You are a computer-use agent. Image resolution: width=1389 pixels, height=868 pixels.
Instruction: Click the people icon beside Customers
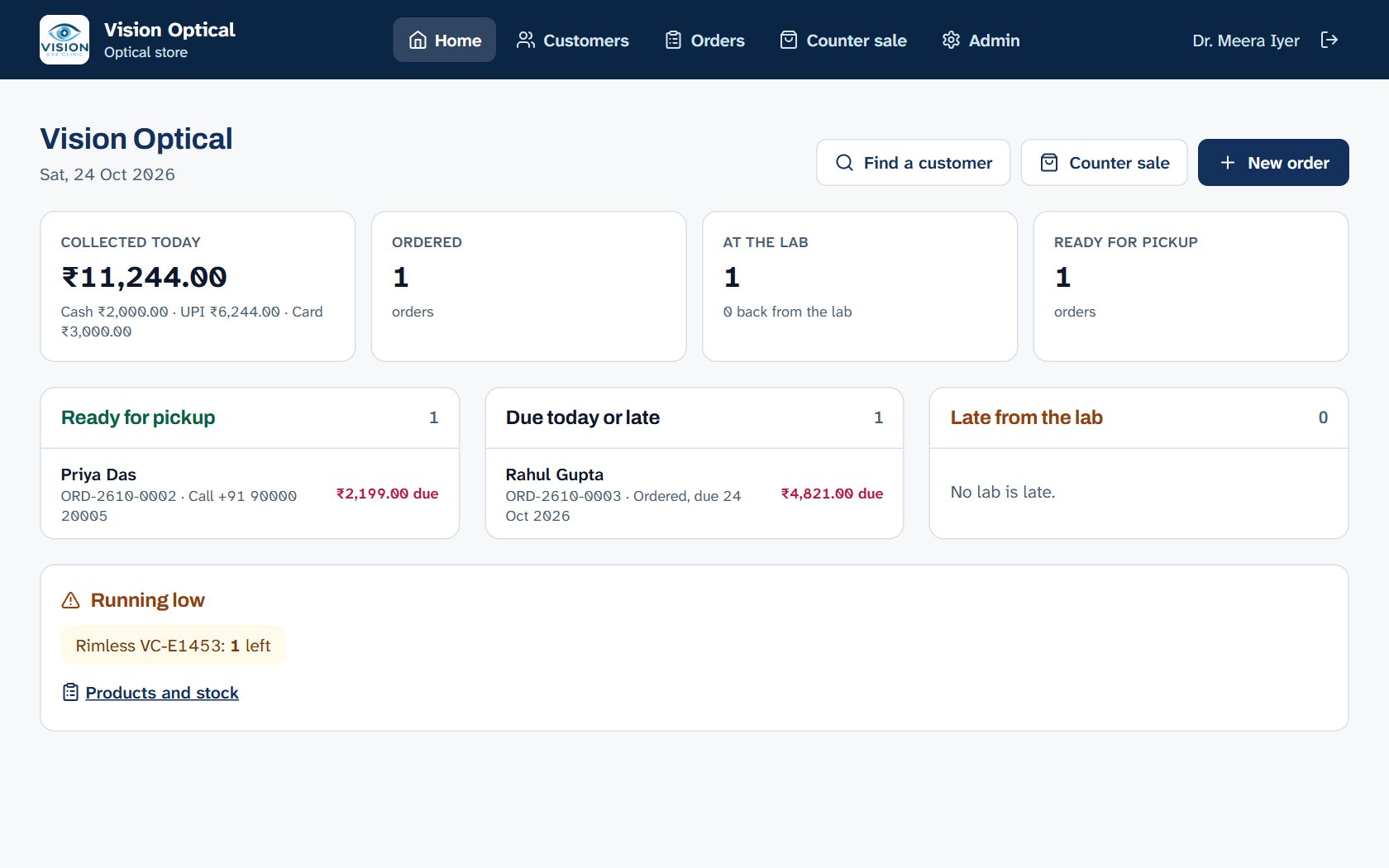click(526, 40)
